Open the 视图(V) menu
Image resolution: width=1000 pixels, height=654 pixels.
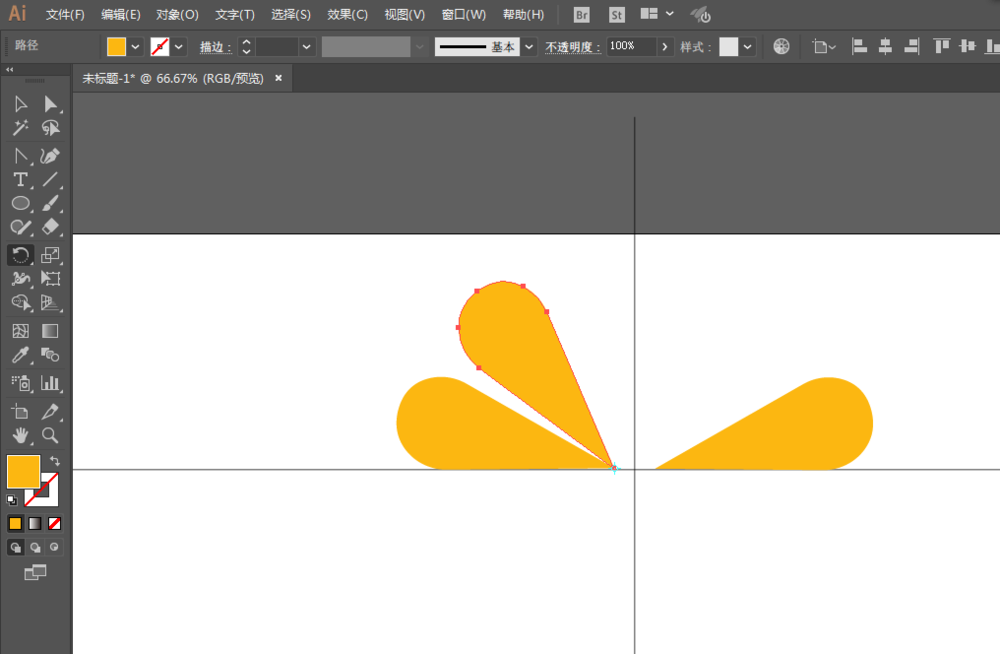pyautogui.click(x=404, y=15)
